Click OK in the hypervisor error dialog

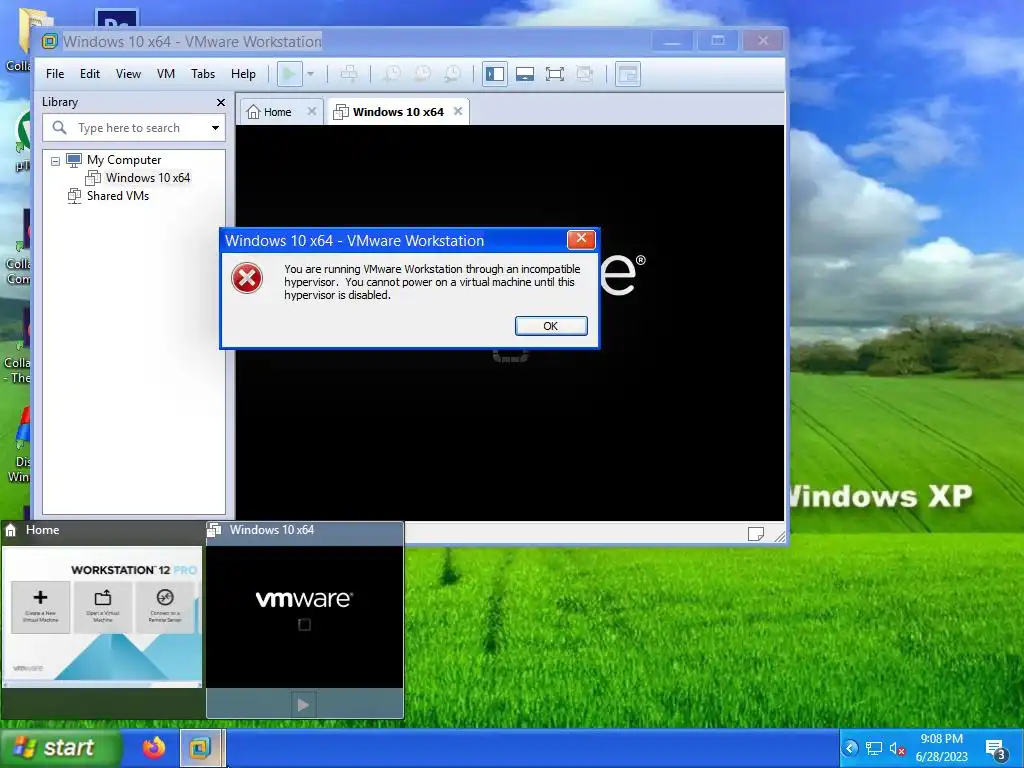pos(551,326)
